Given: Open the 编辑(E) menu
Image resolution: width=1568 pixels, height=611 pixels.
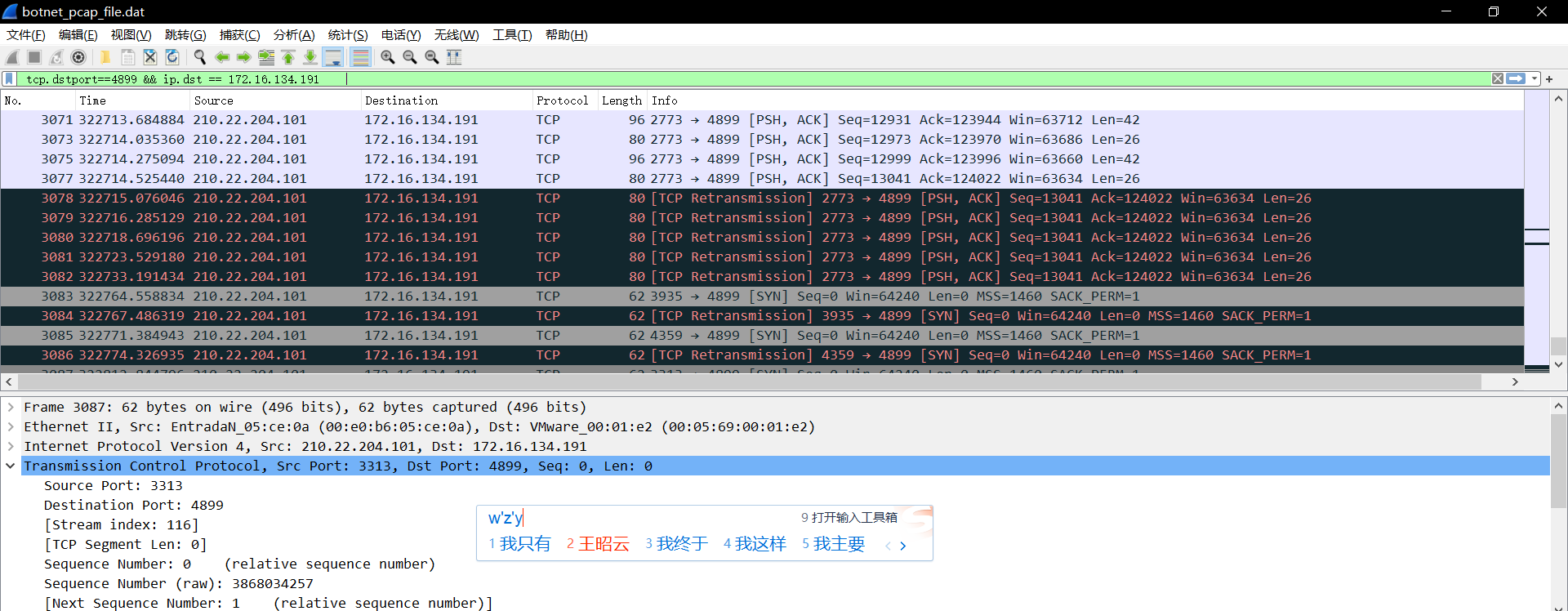Looking at the screenshot, I should (x=78, y=35).
